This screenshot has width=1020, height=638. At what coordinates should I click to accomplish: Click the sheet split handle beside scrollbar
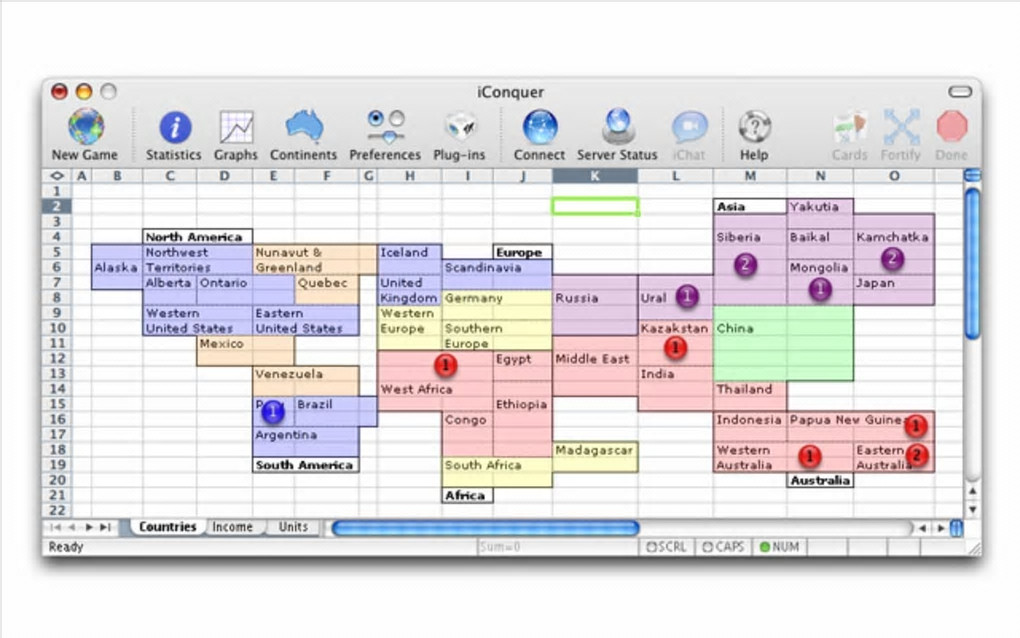[x=956, y=528]
